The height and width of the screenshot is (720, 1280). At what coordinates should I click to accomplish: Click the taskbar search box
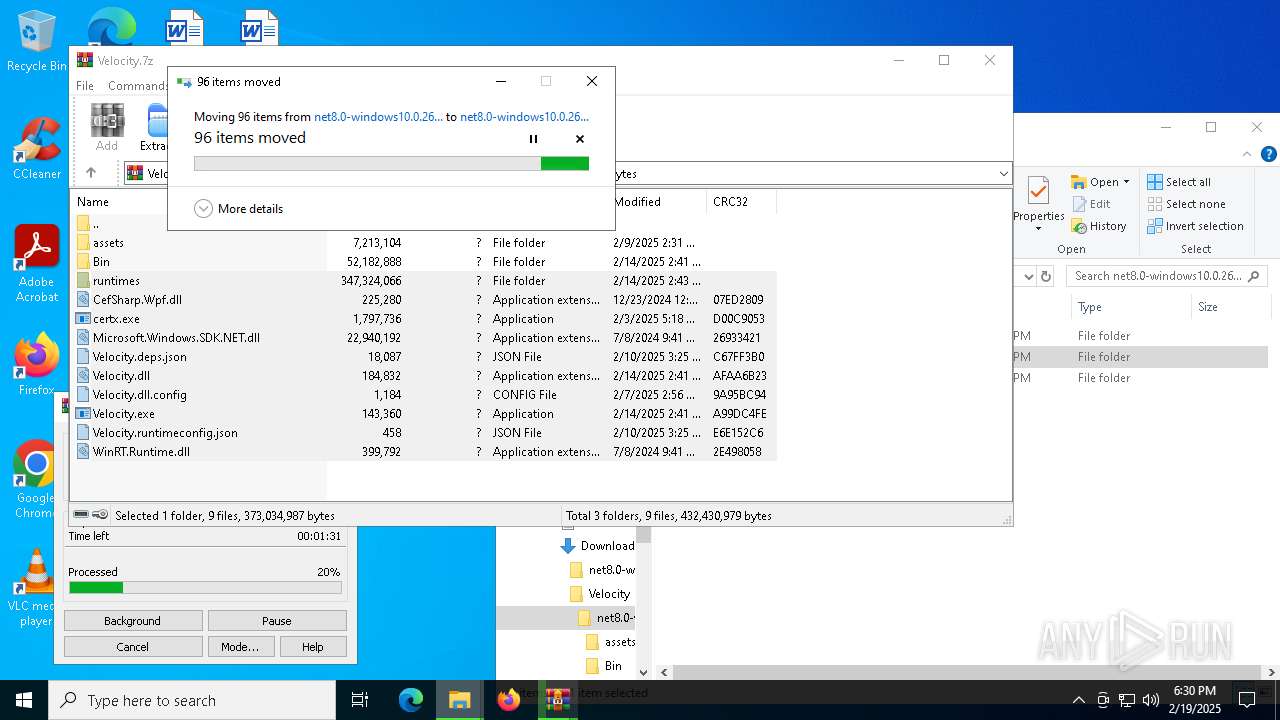192,700
